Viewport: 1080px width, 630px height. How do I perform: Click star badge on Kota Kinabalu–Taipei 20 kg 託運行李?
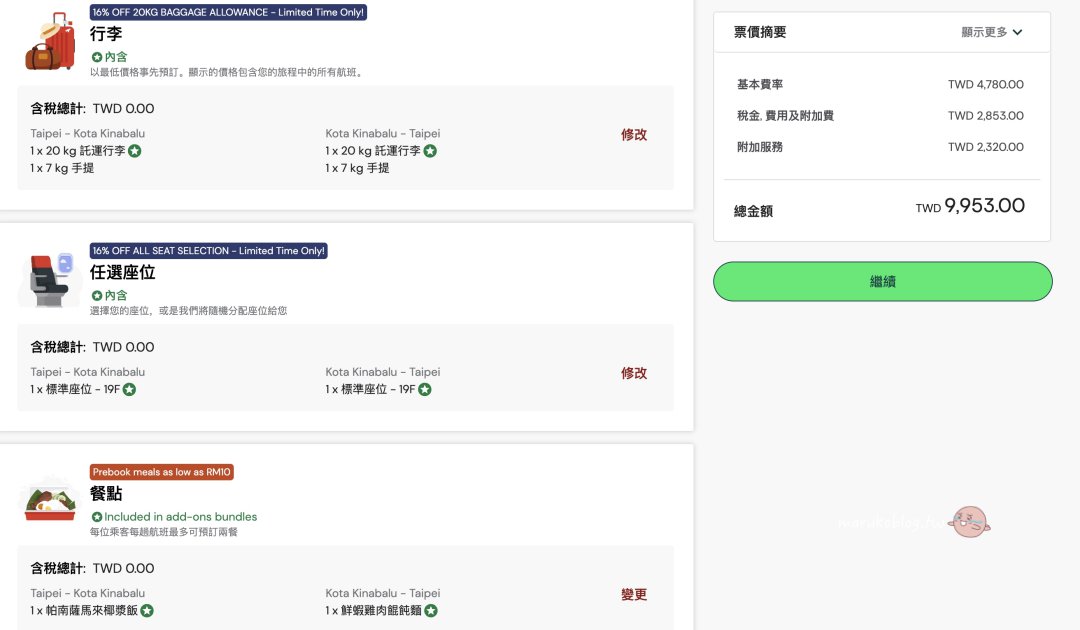[430, 151]
